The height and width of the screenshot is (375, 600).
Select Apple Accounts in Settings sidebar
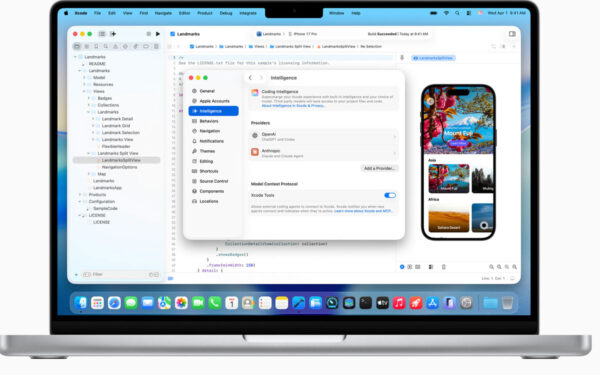click(x=214, y=101)
